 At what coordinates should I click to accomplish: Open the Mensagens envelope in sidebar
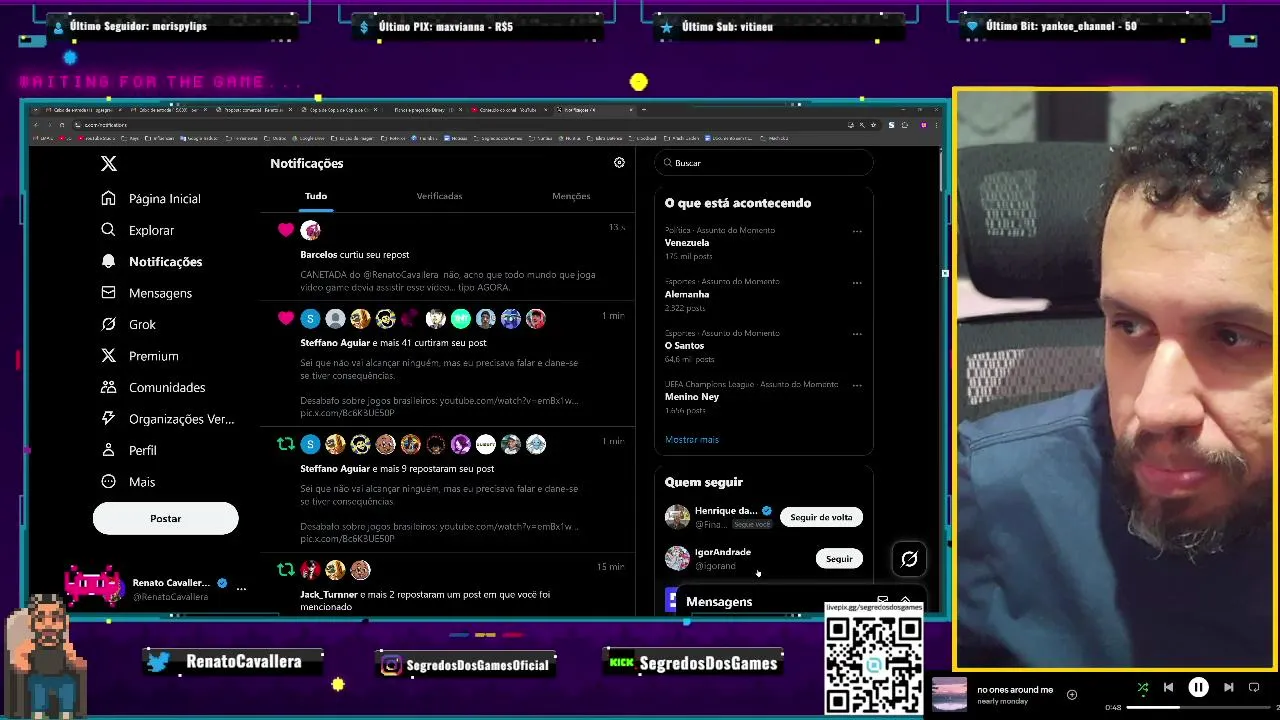(x=109, y=293)
